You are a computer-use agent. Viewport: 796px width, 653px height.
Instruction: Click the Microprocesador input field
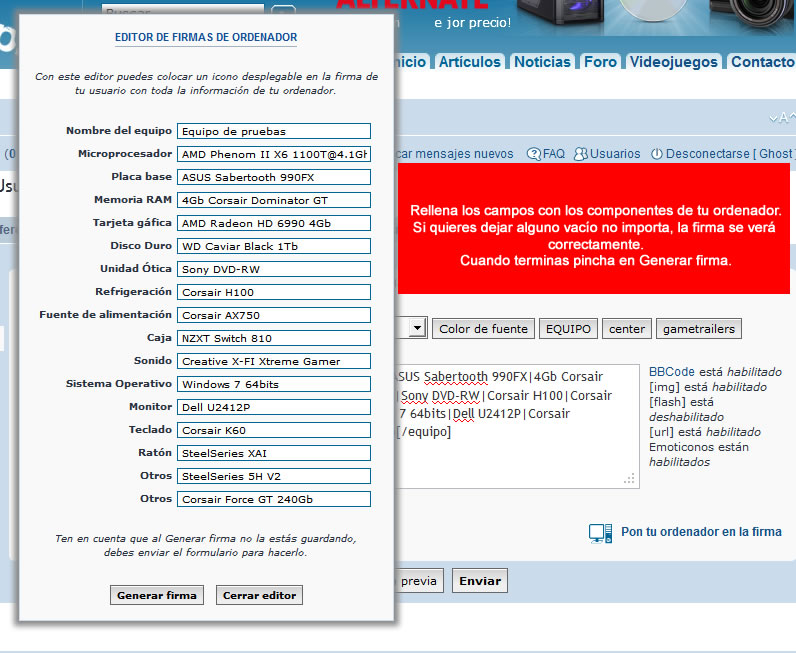(x=274, y=154)
